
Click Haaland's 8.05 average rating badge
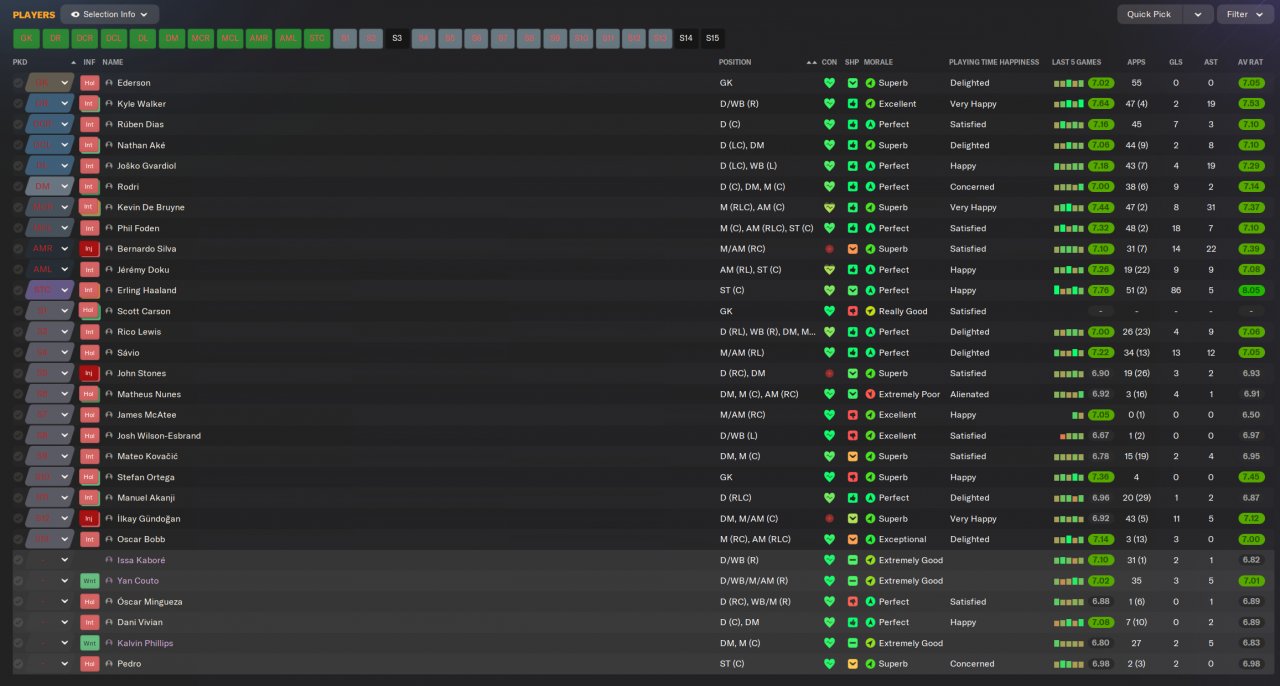pos(1250,291)
